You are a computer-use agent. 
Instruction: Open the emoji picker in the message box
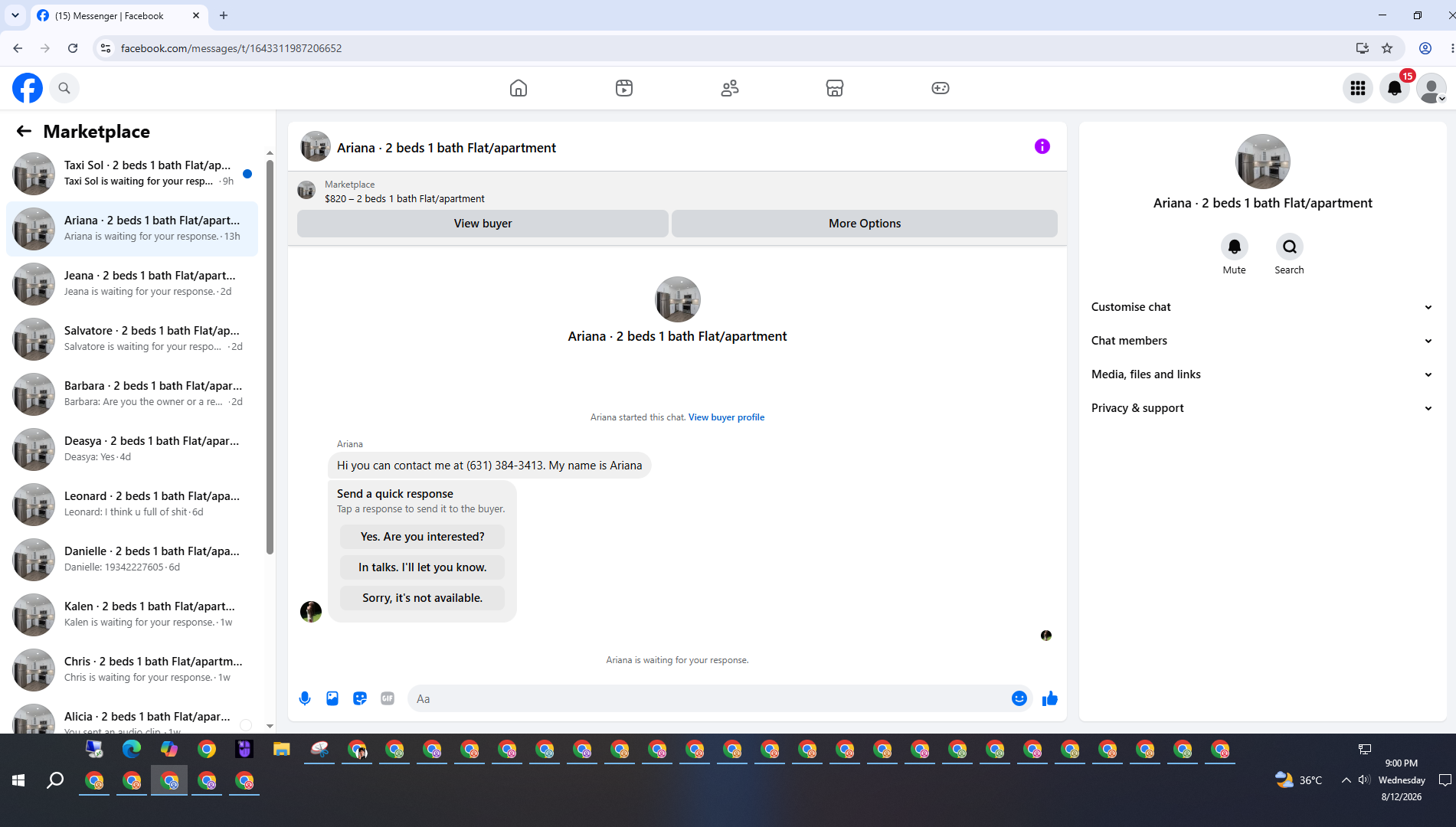click(x=1019, y=698)
